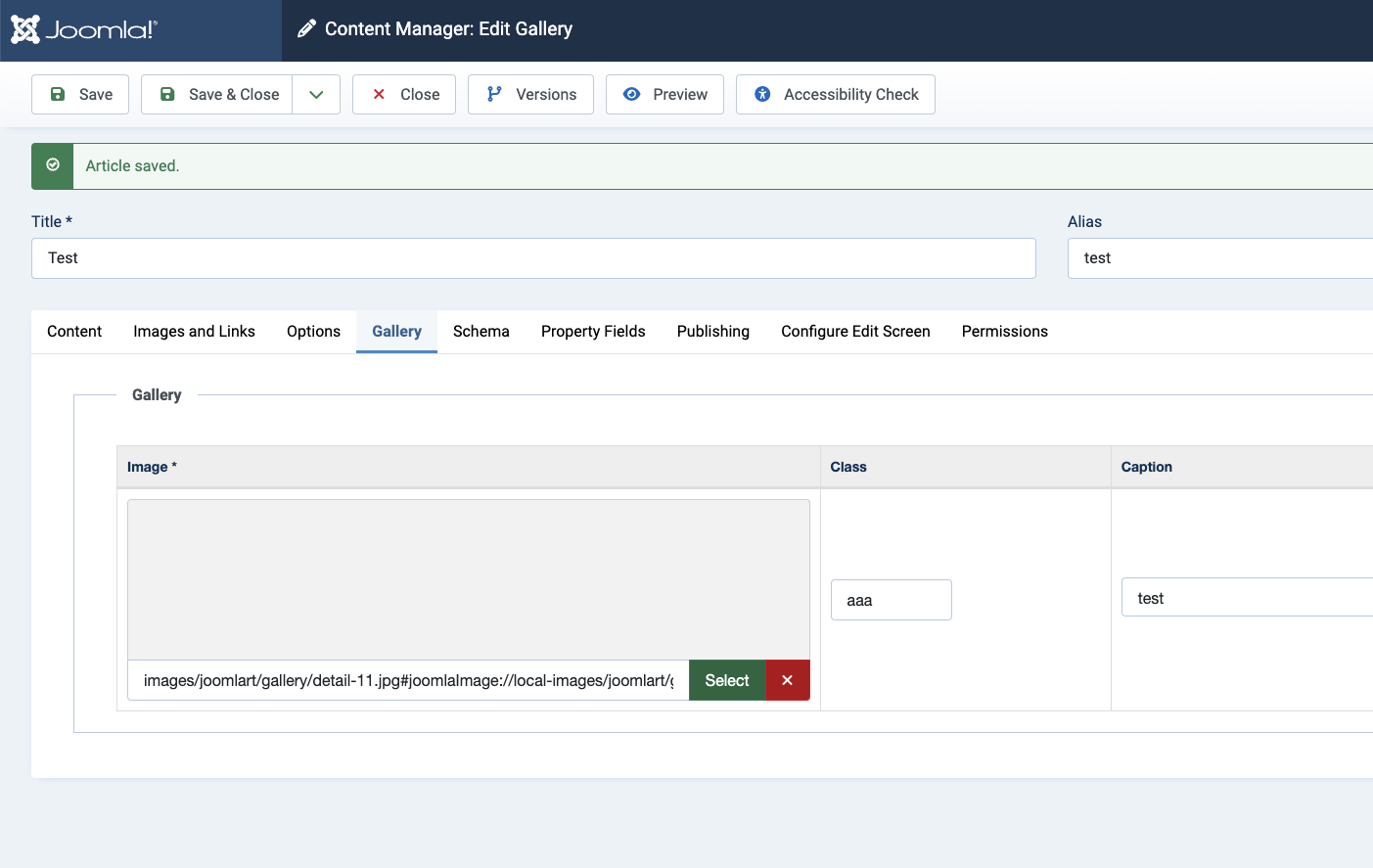
Task: Open the Publishing tab
Action: pos(712,332)
